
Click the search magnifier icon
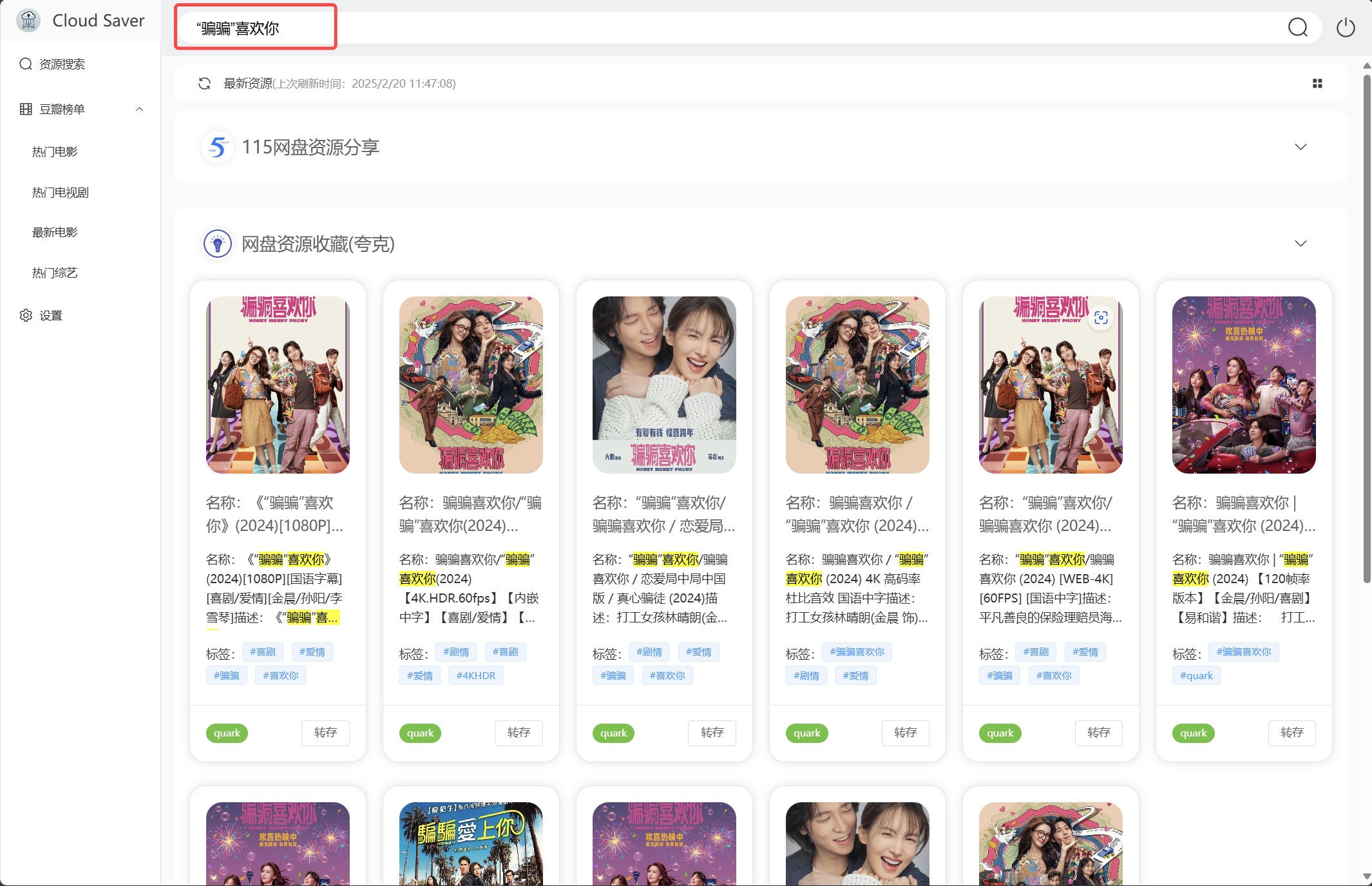(x=1297, y=28)
